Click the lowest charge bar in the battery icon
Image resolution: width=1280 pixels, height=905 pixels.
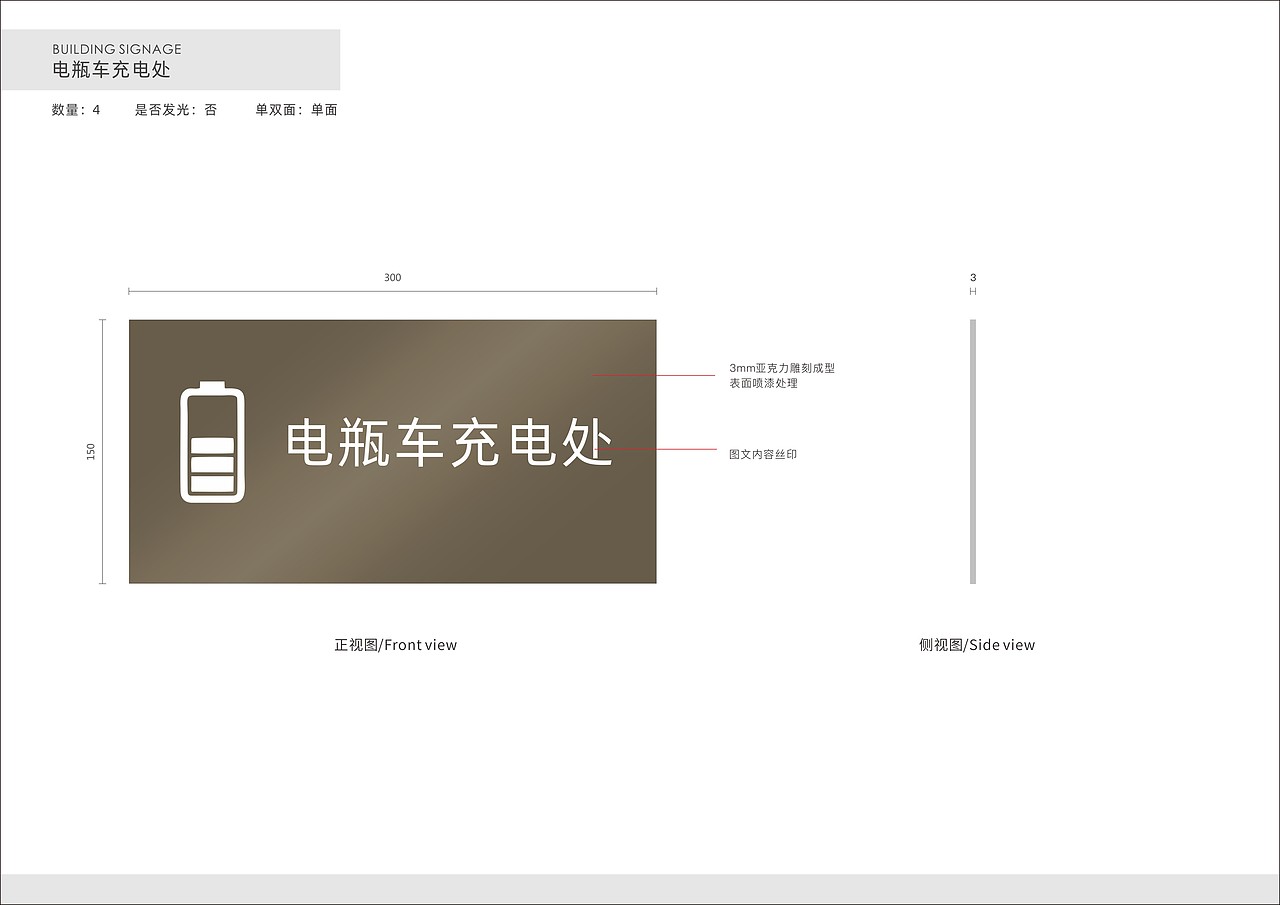pyautogui.click(x=212, y=483)
